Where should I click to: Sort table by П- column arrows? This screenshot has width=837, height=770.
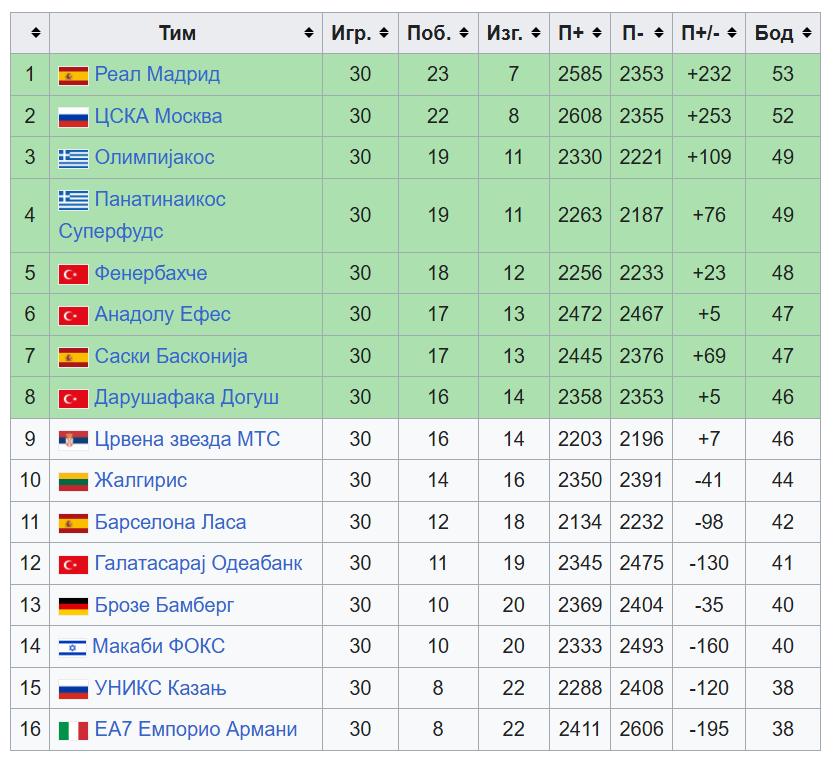click(659, 33)
